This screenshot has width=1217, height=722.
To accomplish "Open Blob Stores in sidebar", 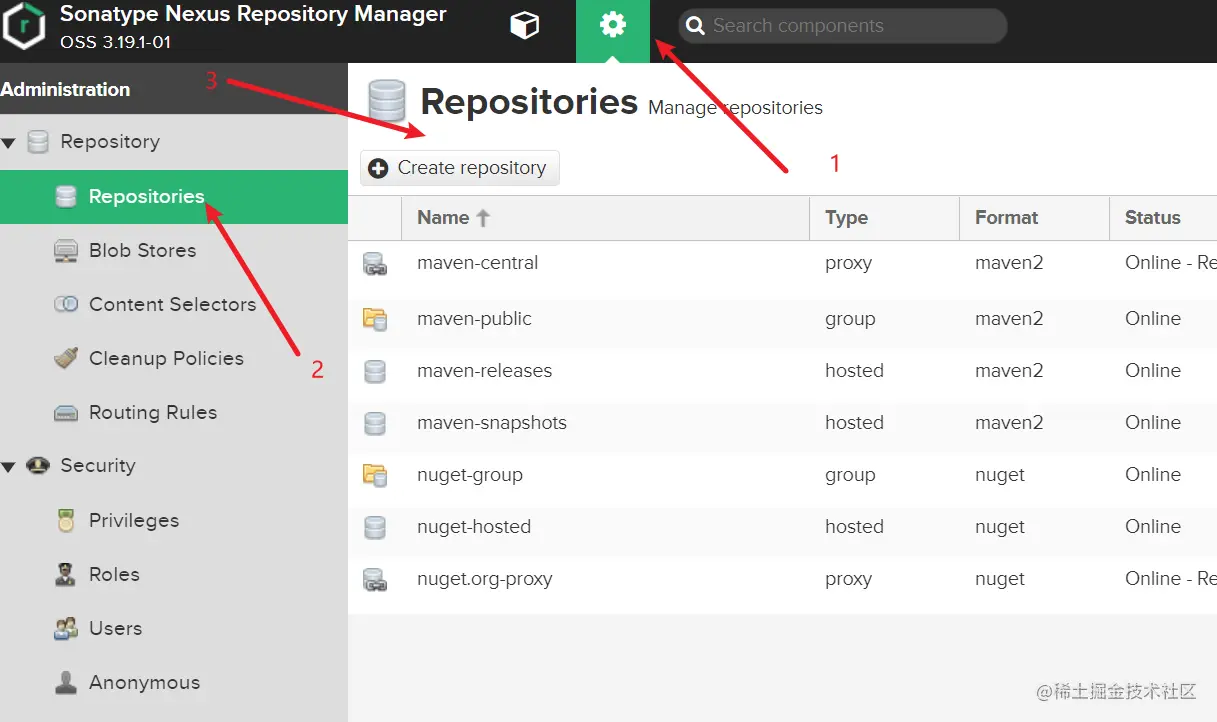I will pyautogui.click(x=142, y=251).
